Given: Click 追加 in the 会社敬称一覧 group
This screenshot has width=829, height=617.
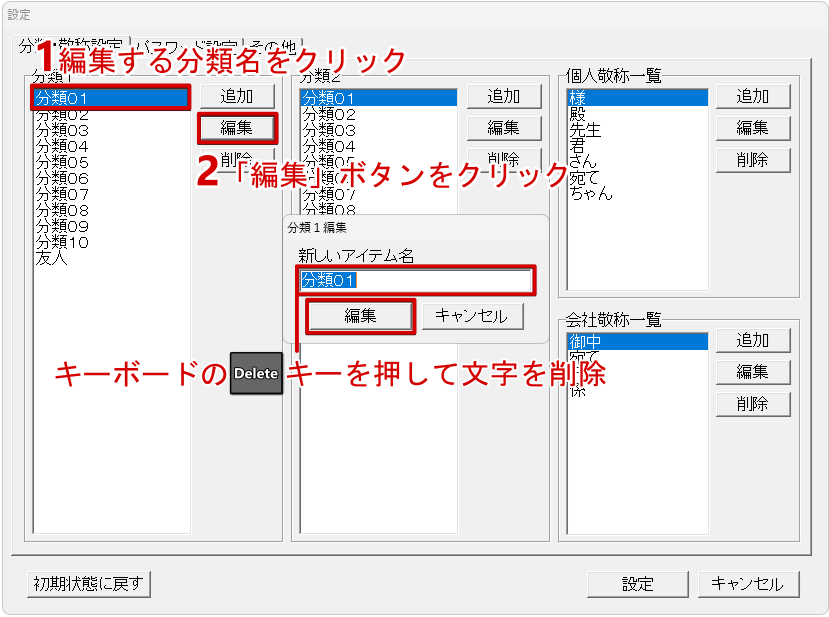Looking at the screenshot, I should pos(752,340).
